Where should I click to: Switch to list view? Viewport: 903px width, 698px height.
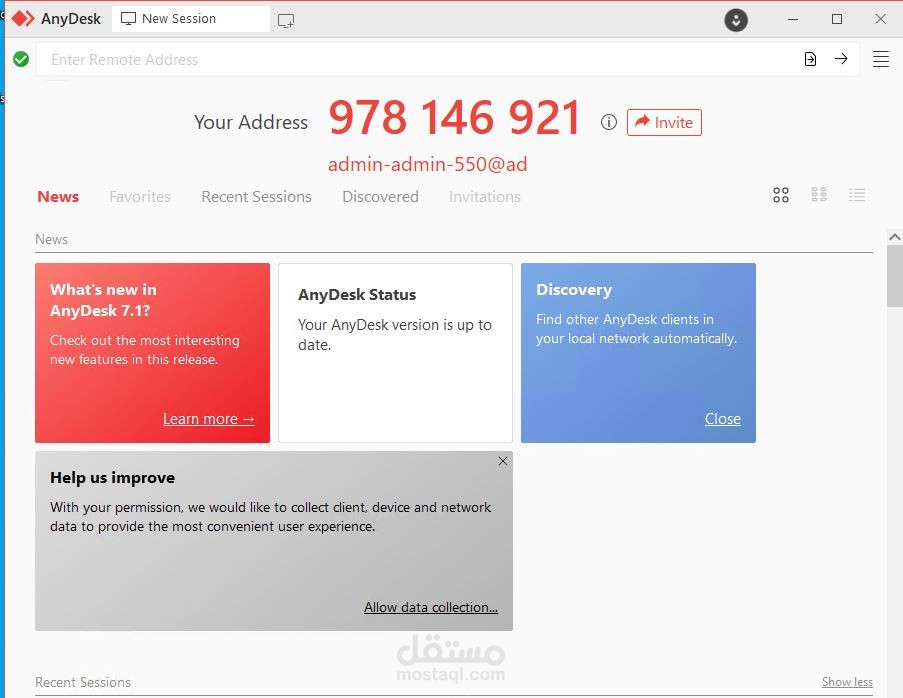tap(857, 195)
